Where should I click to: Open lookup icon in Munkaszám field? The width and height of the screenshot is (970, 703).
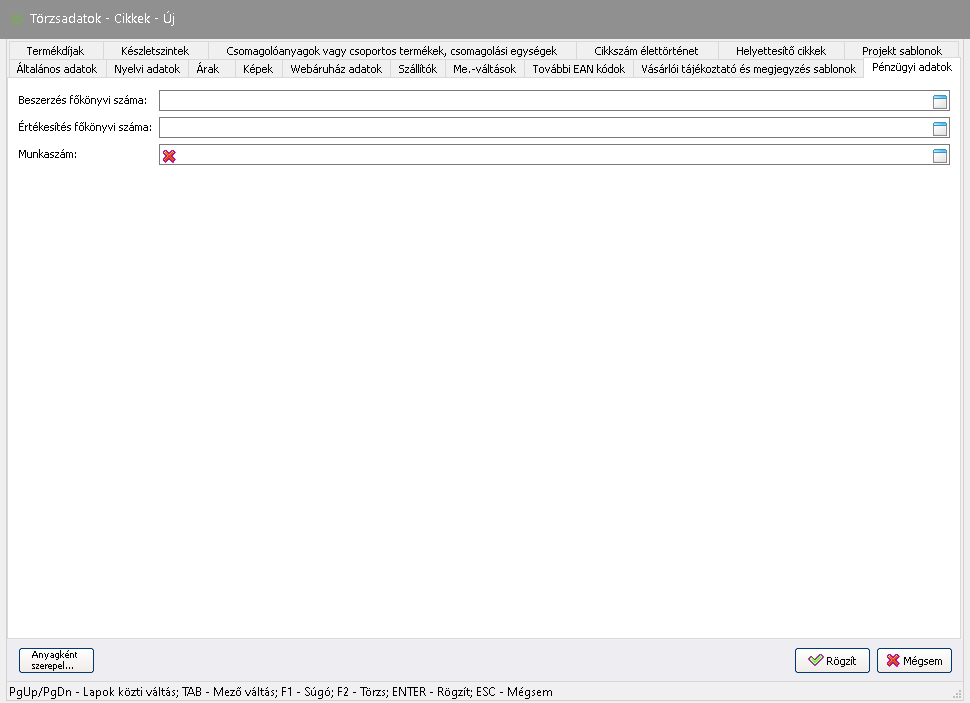point(939,155)
